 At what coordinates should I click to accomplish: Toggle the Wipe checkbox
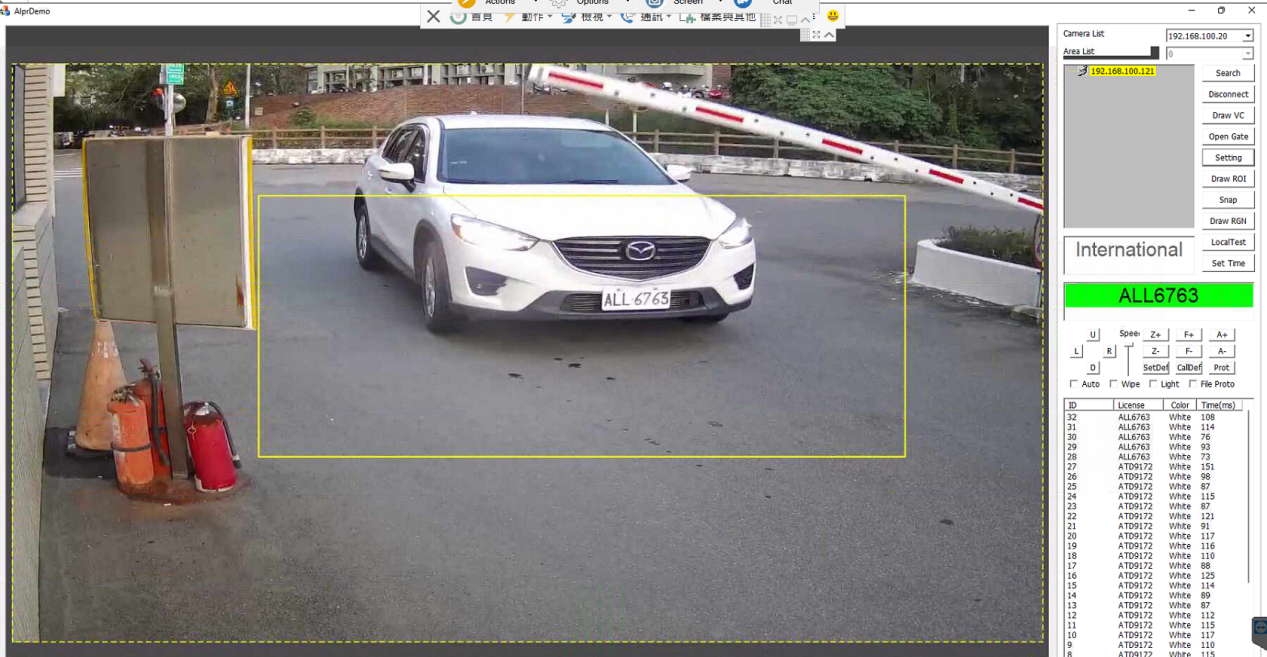point(1114,384)
